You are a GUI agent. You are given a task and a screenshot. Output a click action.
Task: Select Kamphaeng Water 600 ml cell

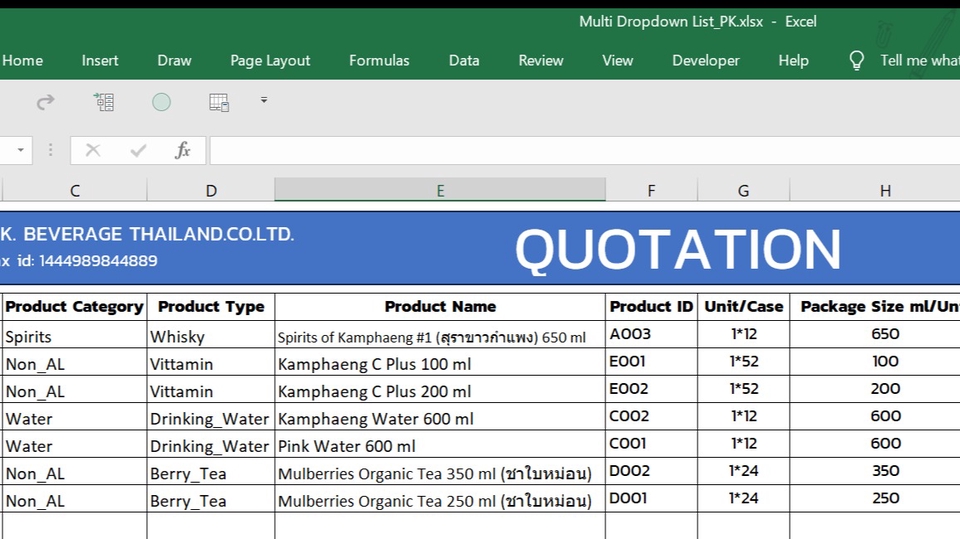point(440,417)
